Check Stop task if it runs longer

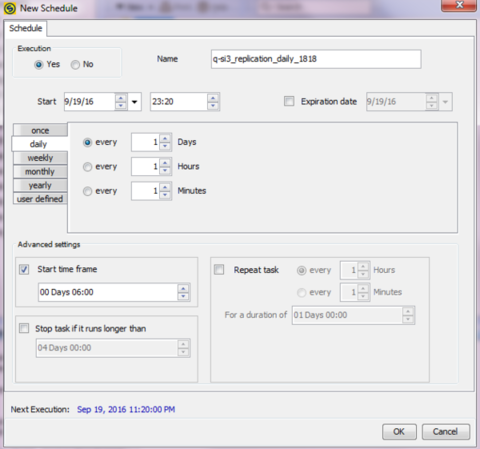[24, 328]
